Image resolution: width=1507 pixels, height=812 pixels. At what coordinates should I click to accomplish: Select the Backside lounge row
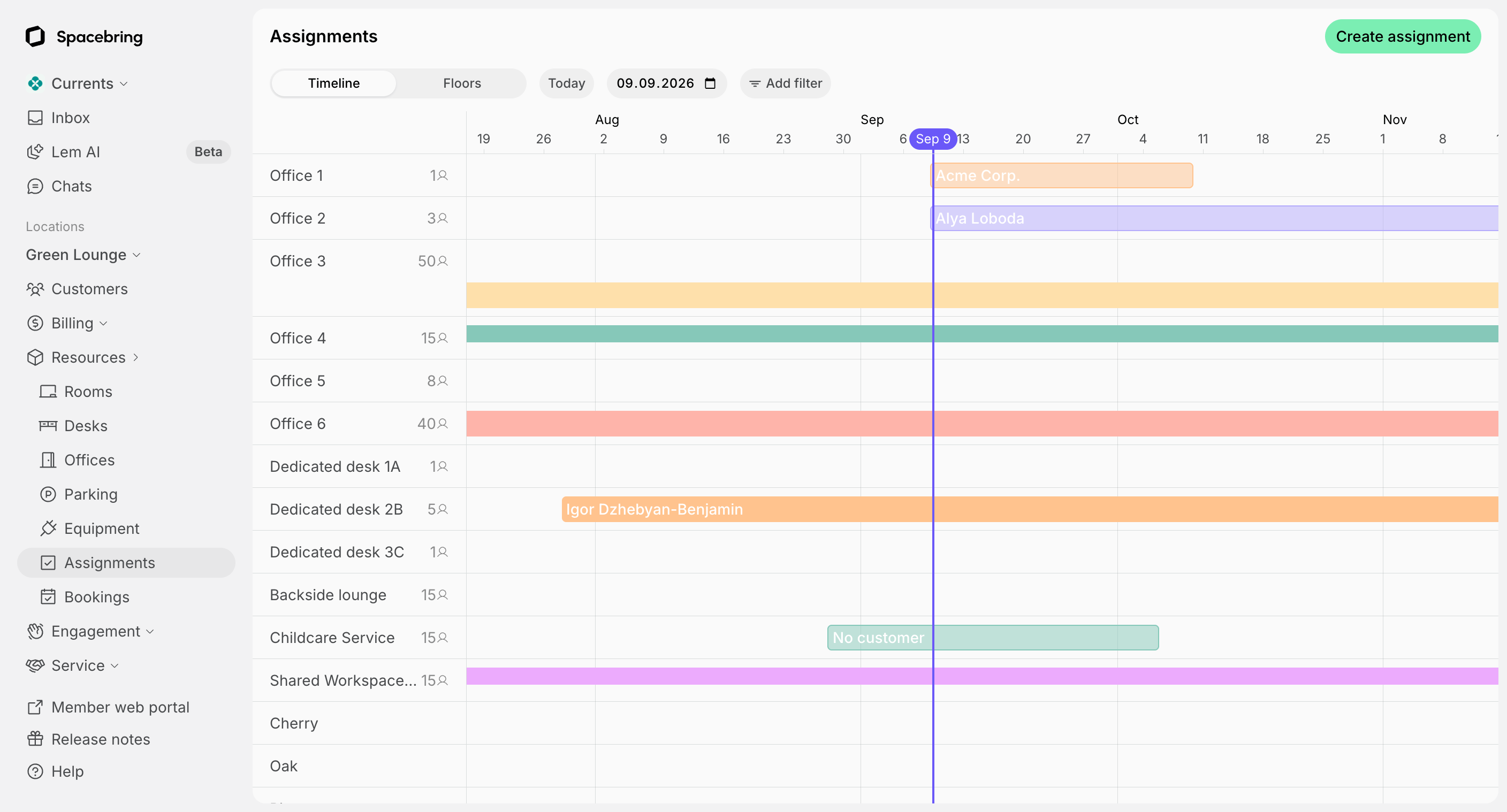pos(359,594)
